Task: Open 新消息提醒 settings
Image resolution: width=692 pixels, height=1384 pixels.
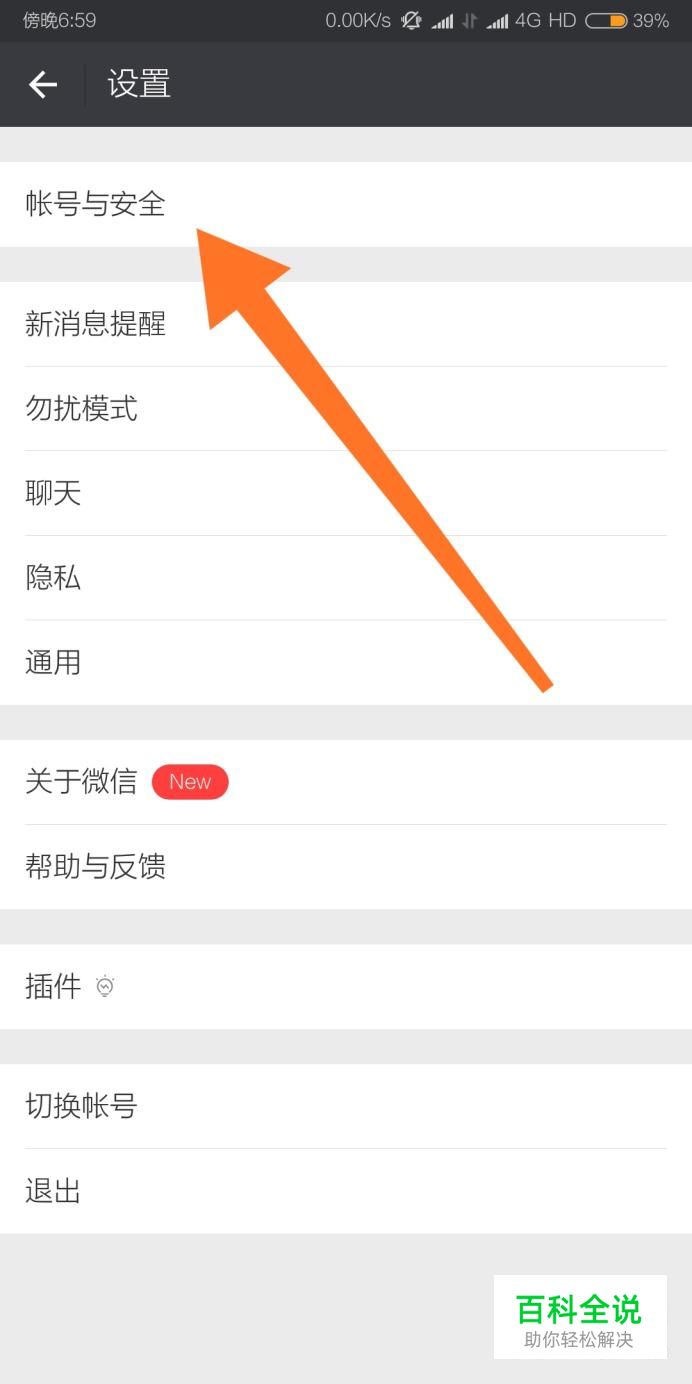Action: (x=346, y=324)
